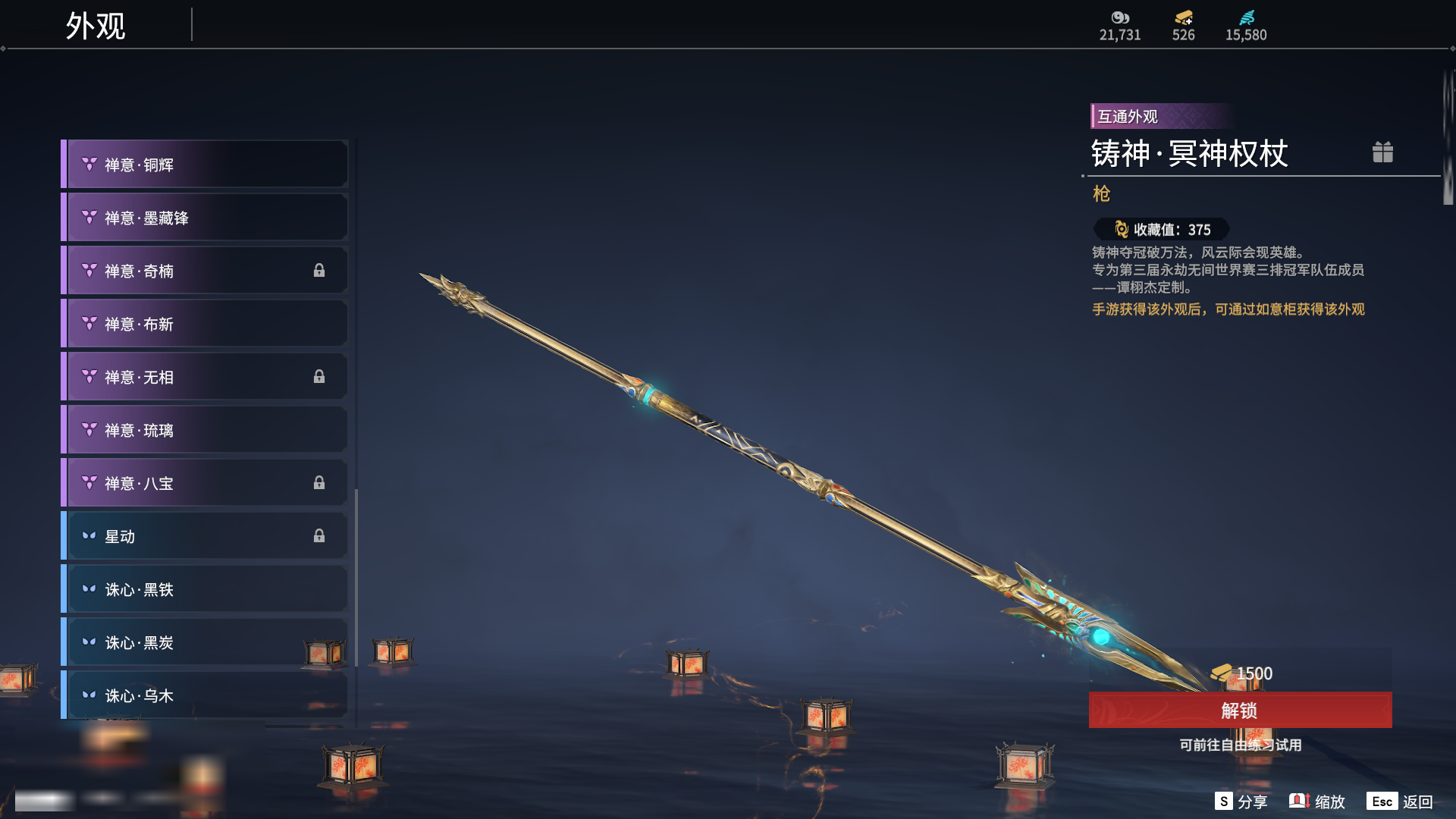The image size is (1456, 819).
Task: Click the gift icon beside 铸神·冥神权杖
Action: 1382,152
